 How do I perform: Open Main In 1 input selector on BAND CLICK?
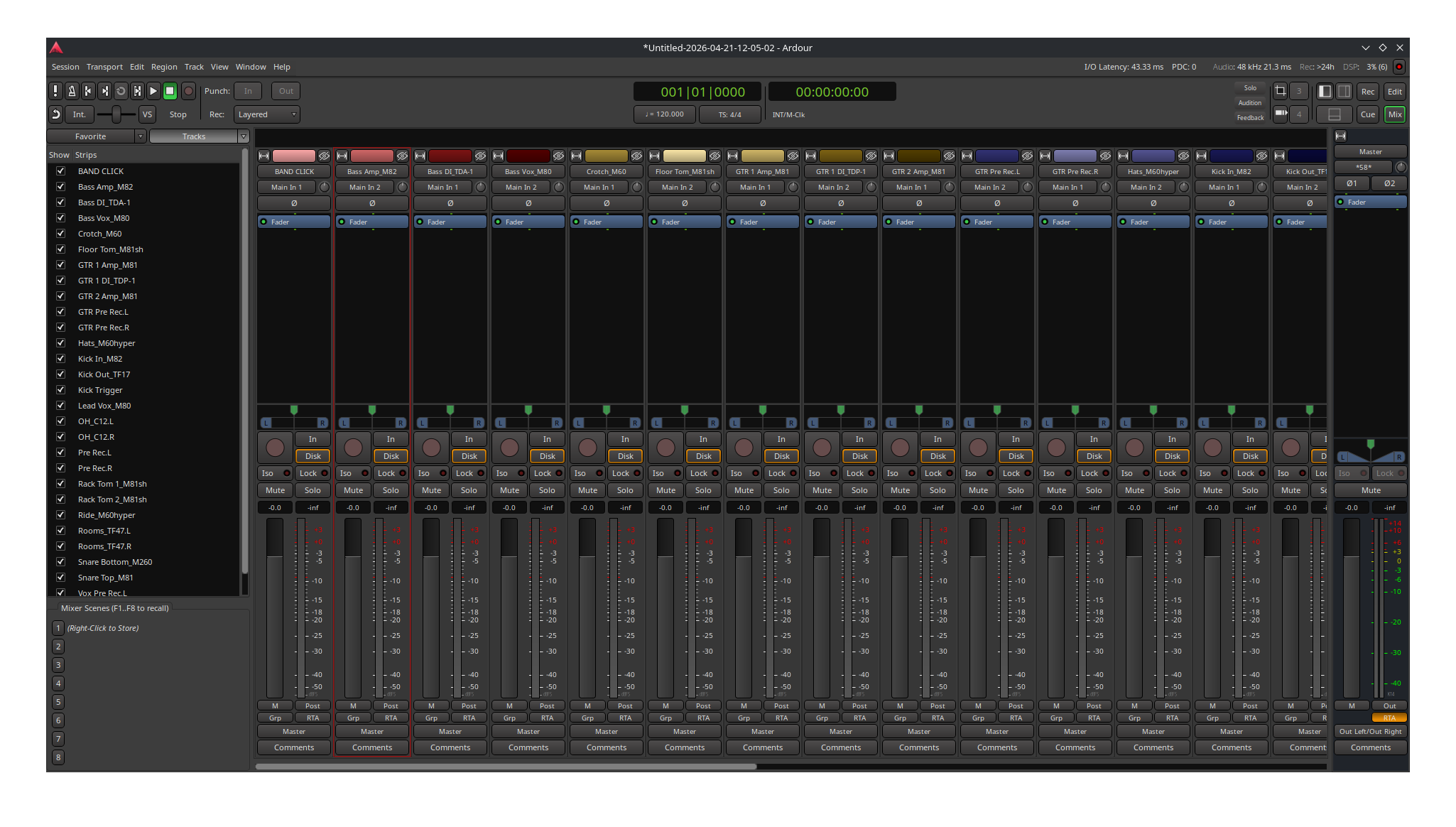coord(287,187)
